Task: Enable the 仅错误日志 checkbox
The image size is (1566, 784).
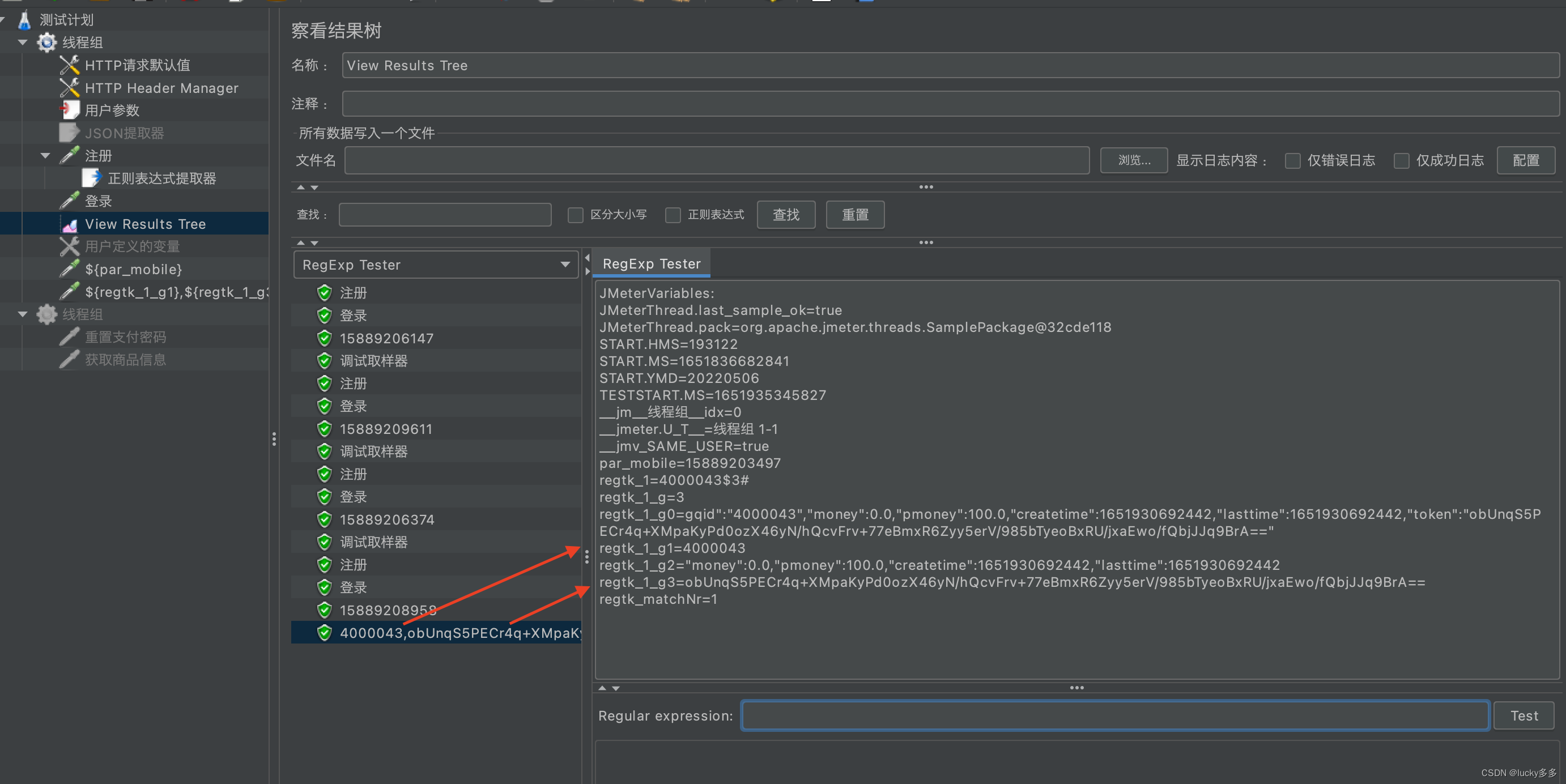Action: coord(1292,160)
